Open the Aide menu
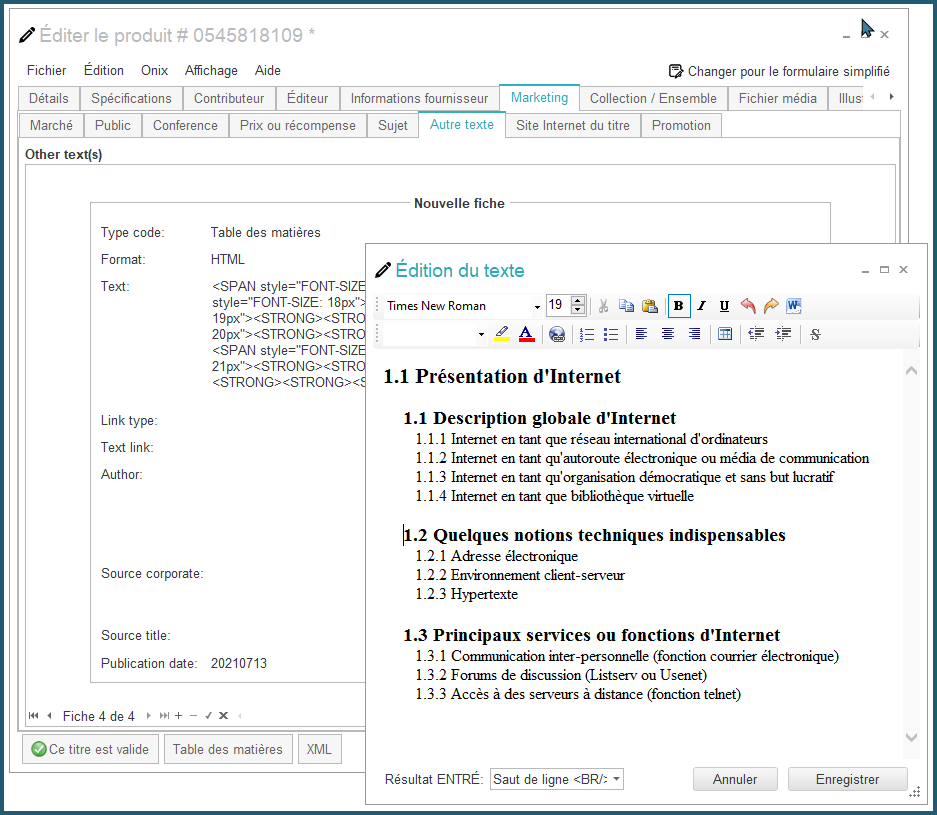The width and height of the screenshot is (937, 815). 268,71
